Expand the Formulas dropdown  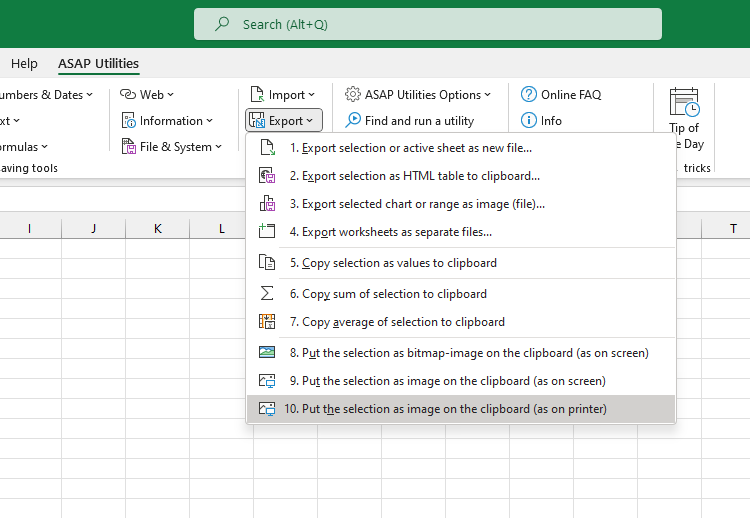coord(24,147)
